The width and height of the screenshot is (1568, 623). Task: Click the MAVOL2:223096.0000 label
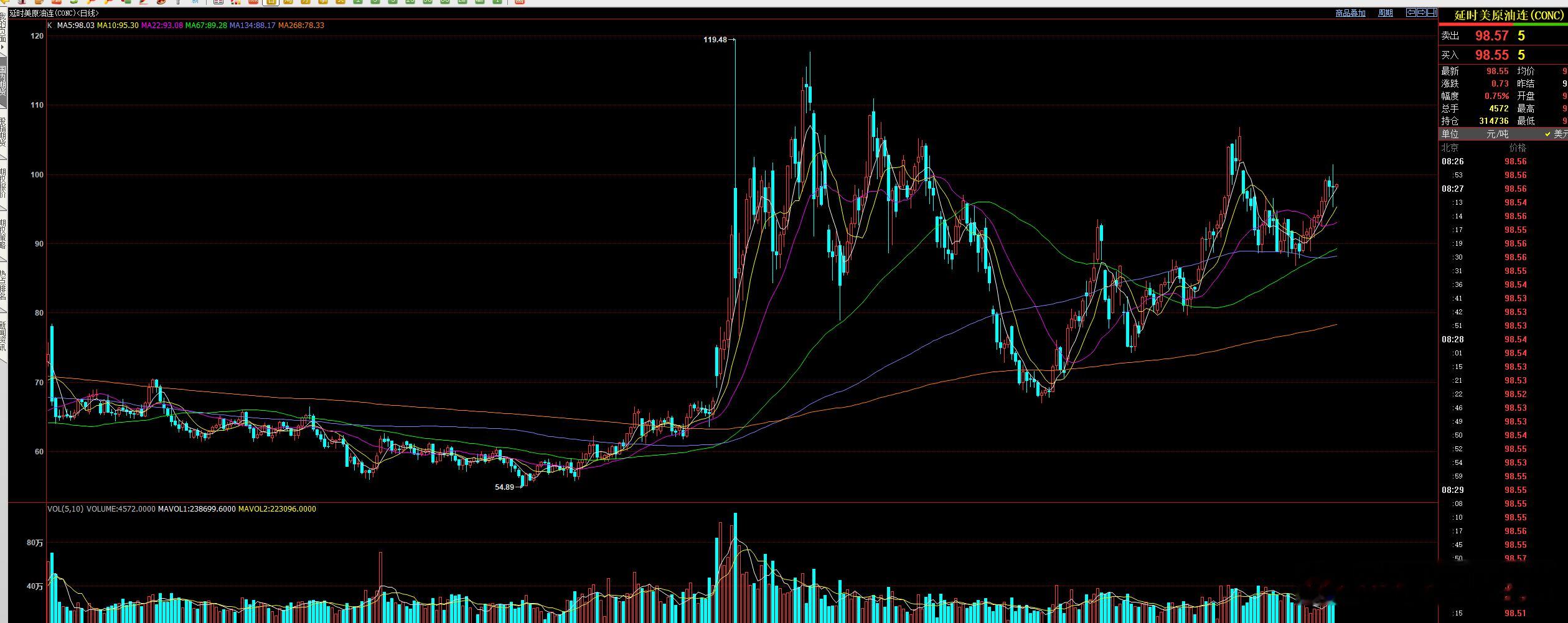(277, 509)
